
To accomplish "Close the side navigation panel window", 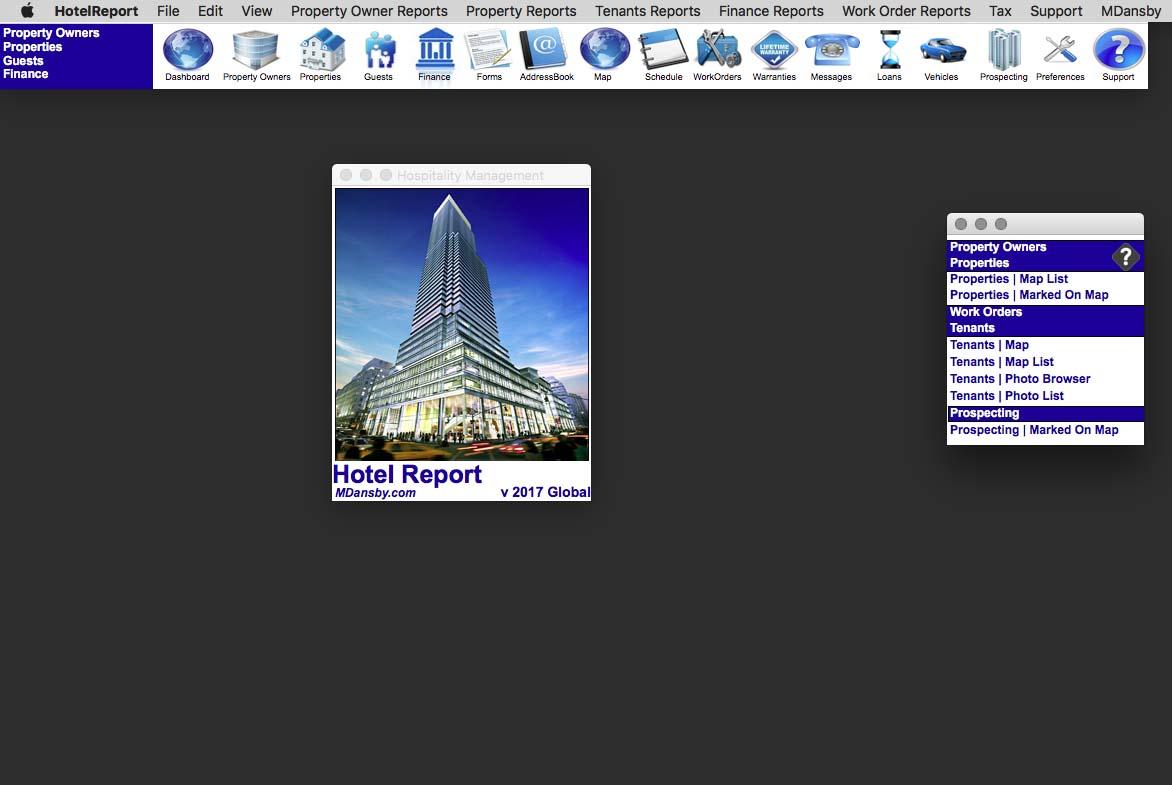I will pyautogui.click(x=960, y=224).
